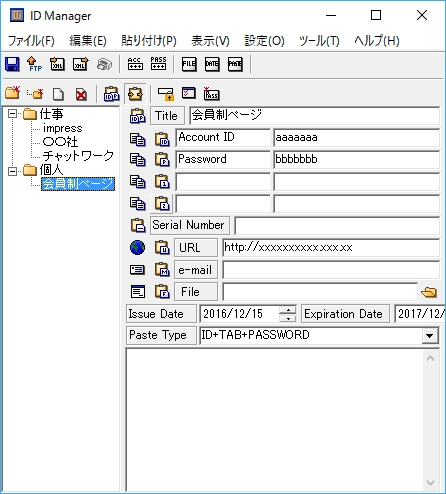Browse for a file with the folder icon
Image resolution: width=446 pixels, height=494 pixels.
429,292
